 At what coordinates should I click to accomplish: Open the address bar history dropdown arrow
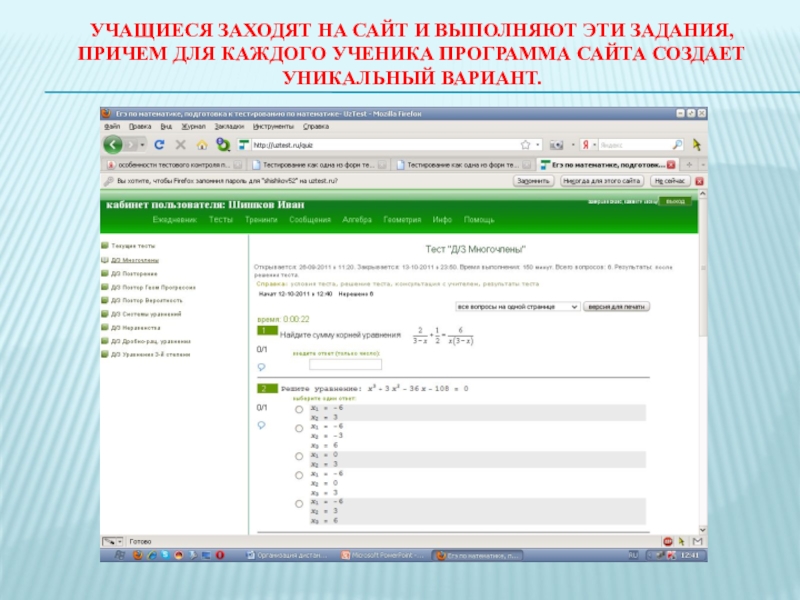[537, 145]
